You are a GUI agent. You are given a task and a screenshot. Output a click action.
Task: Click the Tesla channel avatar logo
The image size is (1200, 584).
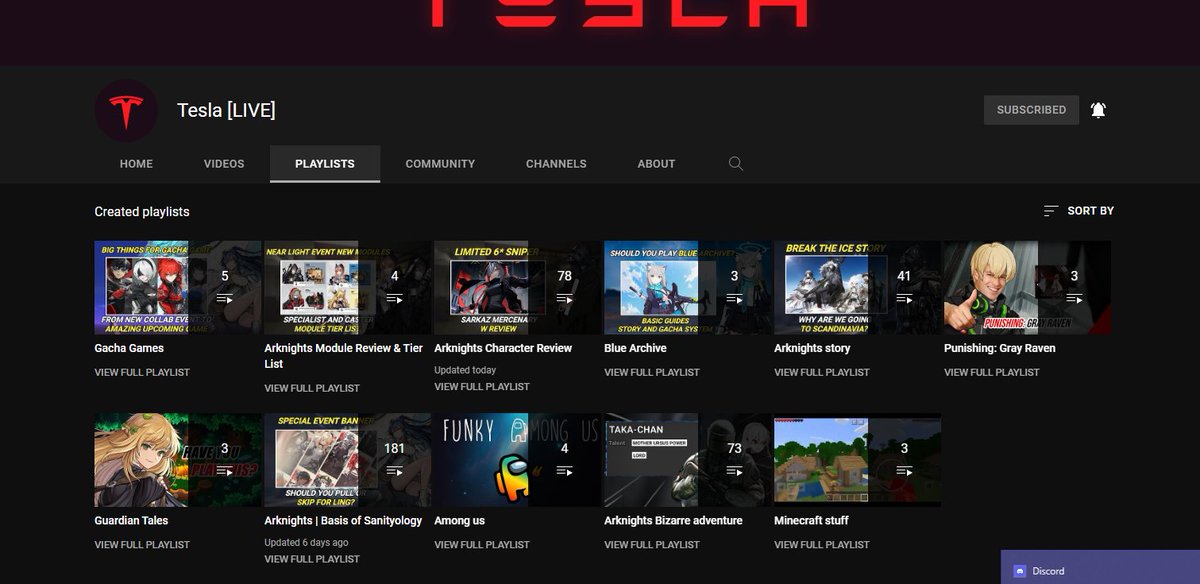point(126,110)
